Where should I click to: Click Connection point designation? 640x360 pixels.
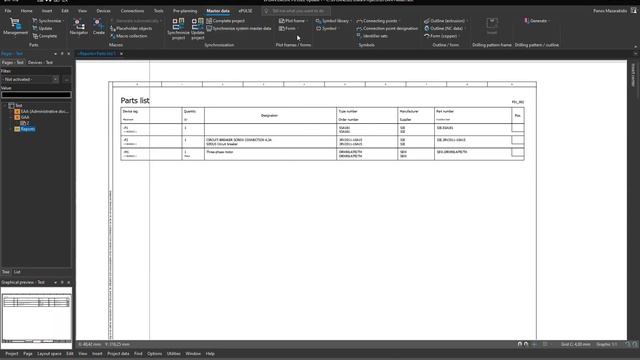(387, 28)
